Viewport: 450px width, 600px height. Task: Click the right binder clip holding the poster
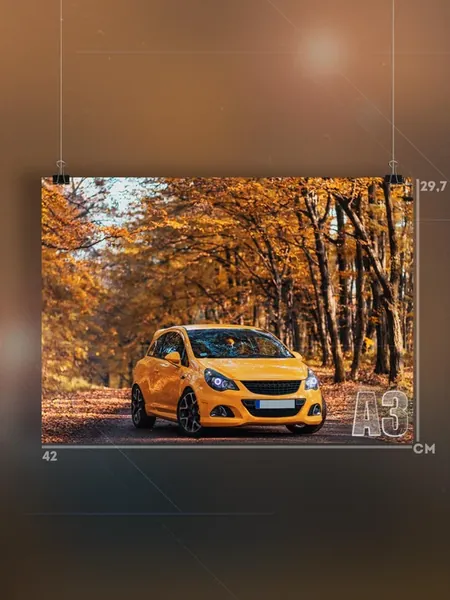(x=393, y=173)
